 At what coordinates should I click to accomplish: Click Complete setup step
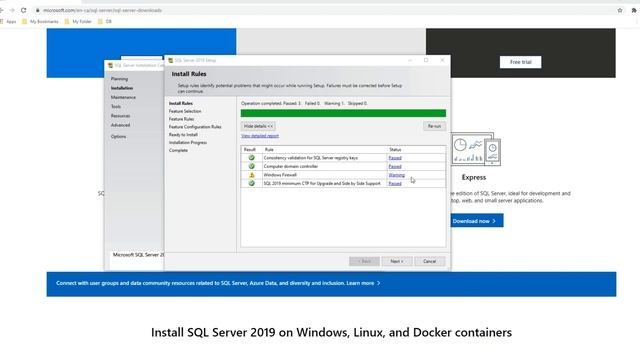point(178,150)
